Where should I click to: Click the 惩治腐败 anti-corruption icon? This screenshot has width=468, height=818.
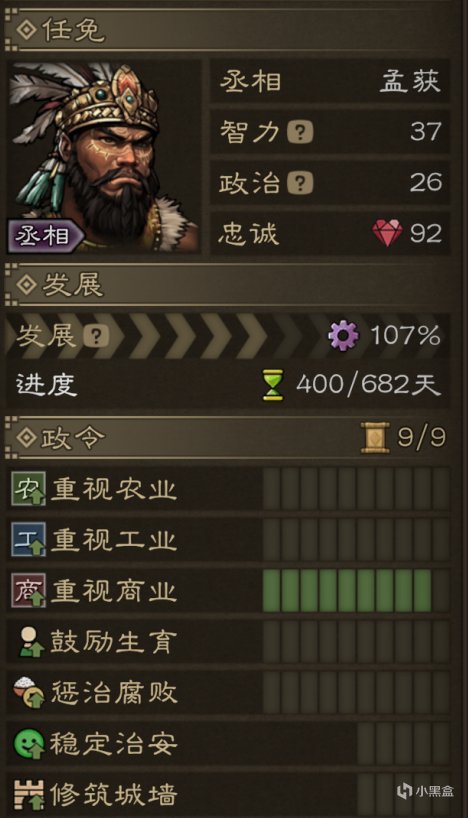(x=29, y=692)
